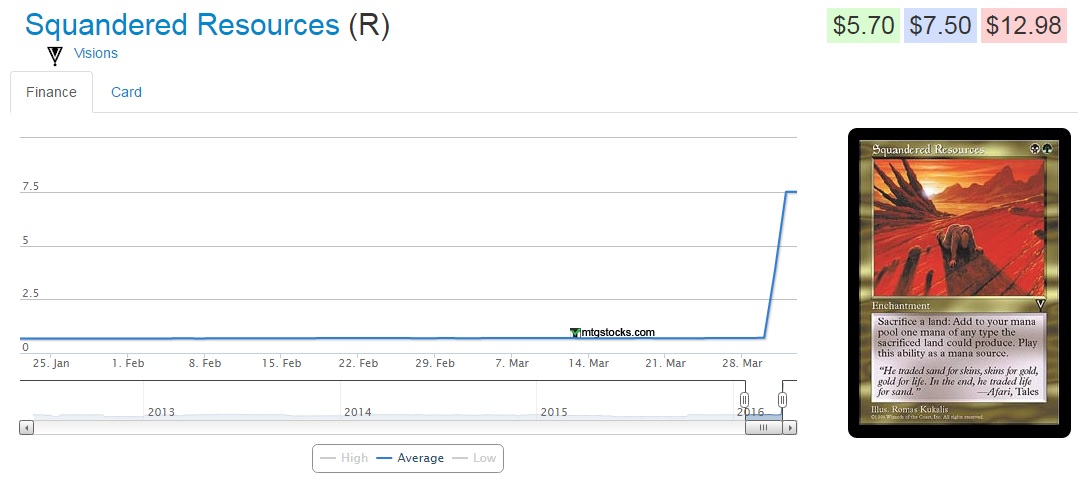Open the Card tab

pyautogui.click(x=126, y=92)
